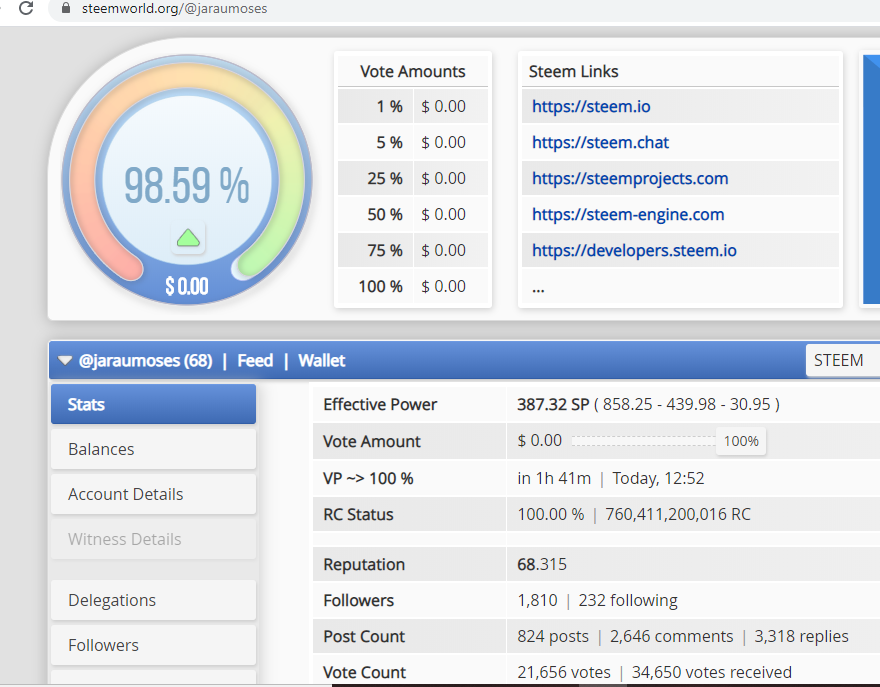The image size is (880, 687).
Task: Click the 'in 1h 41m' recharge time
Action: pyautogui.click(x=554, y=478)
